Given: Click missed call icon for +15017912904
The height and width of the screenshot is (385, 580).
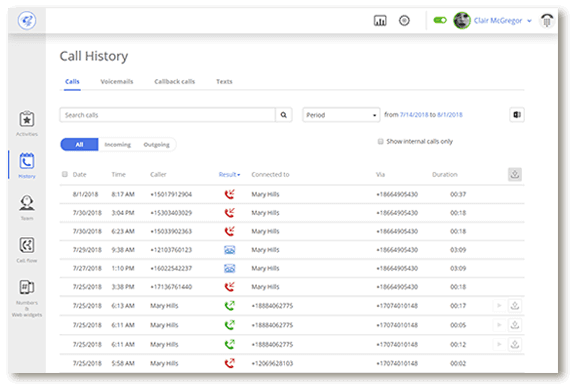Looking at the screenshot, I should point(230,194).
